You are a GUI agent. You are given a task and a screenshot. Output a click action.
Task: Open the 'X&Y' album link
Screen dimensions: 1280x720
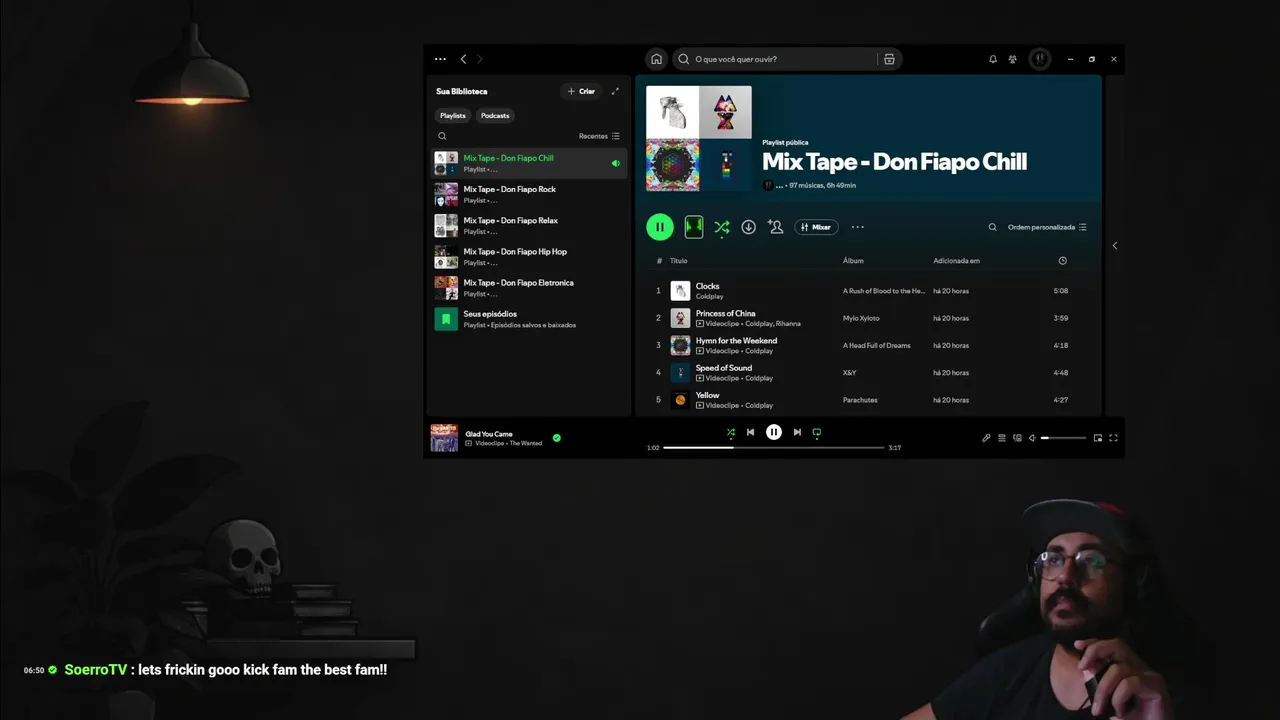tap(849, 373)
